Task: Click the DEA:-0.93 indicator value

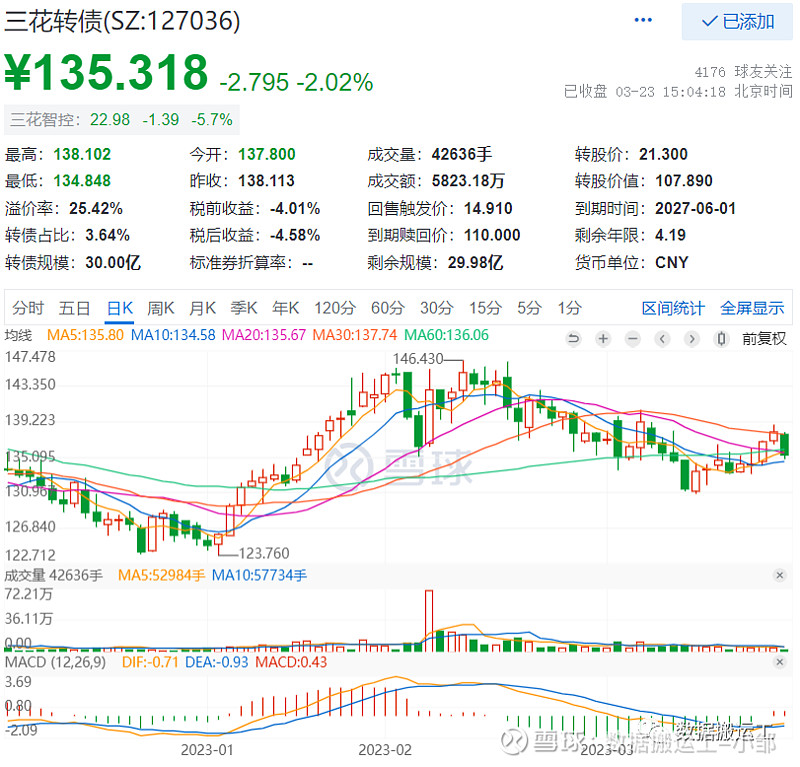Action: 216,662
